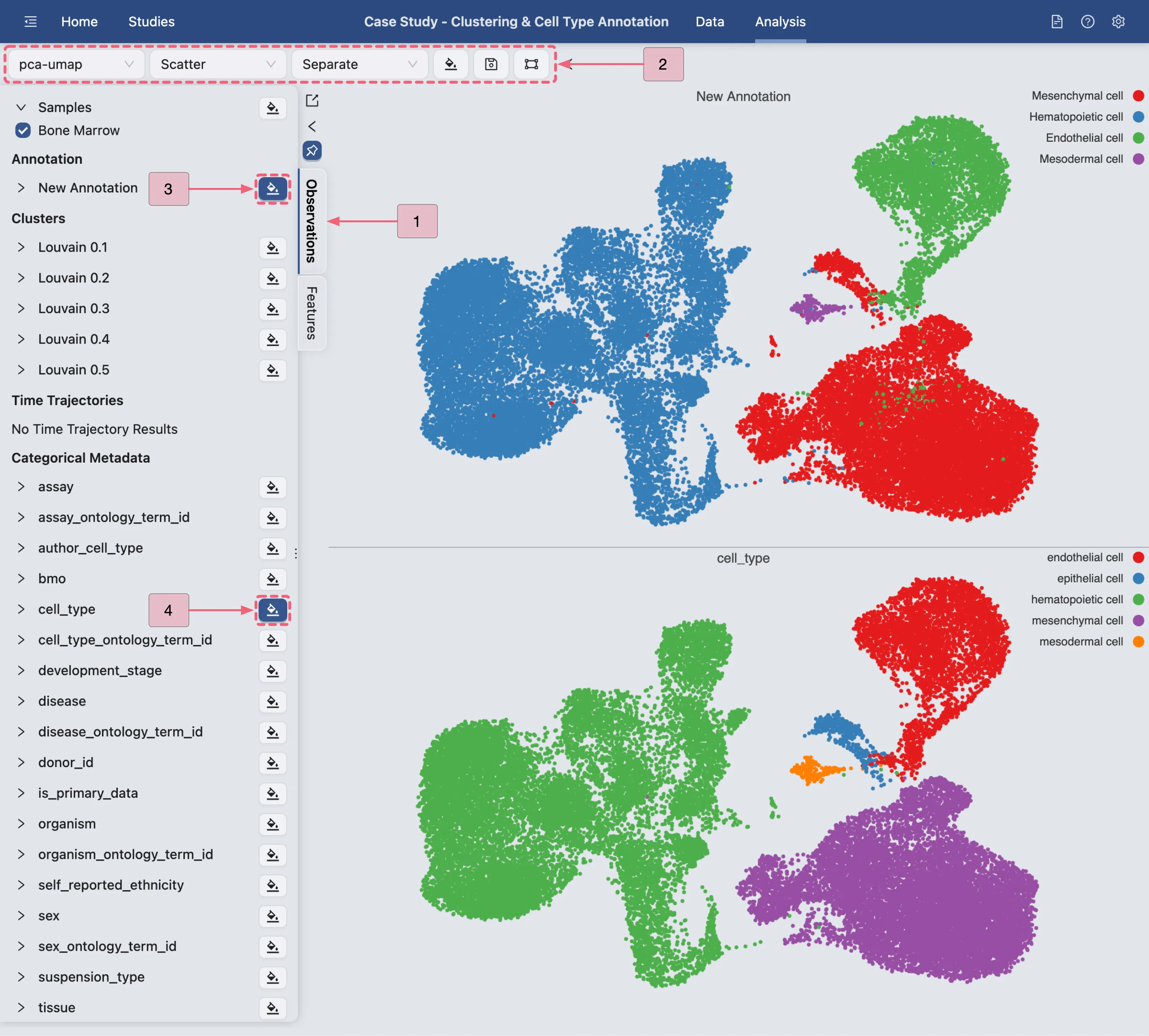
Task: Navigate to Home
Action: 79,22
